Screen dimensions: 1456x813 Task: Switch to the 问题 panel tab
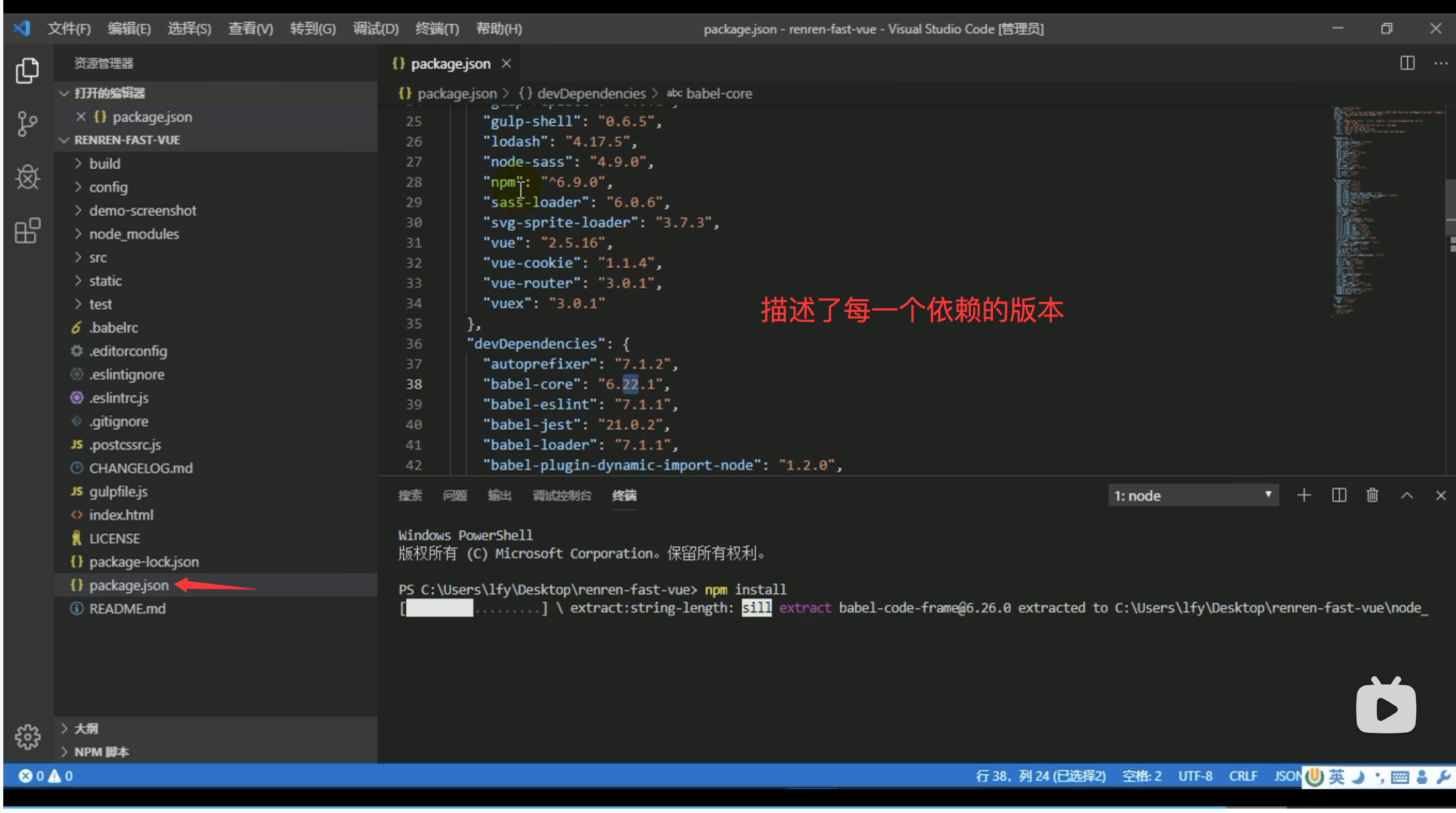pos(454,496)
